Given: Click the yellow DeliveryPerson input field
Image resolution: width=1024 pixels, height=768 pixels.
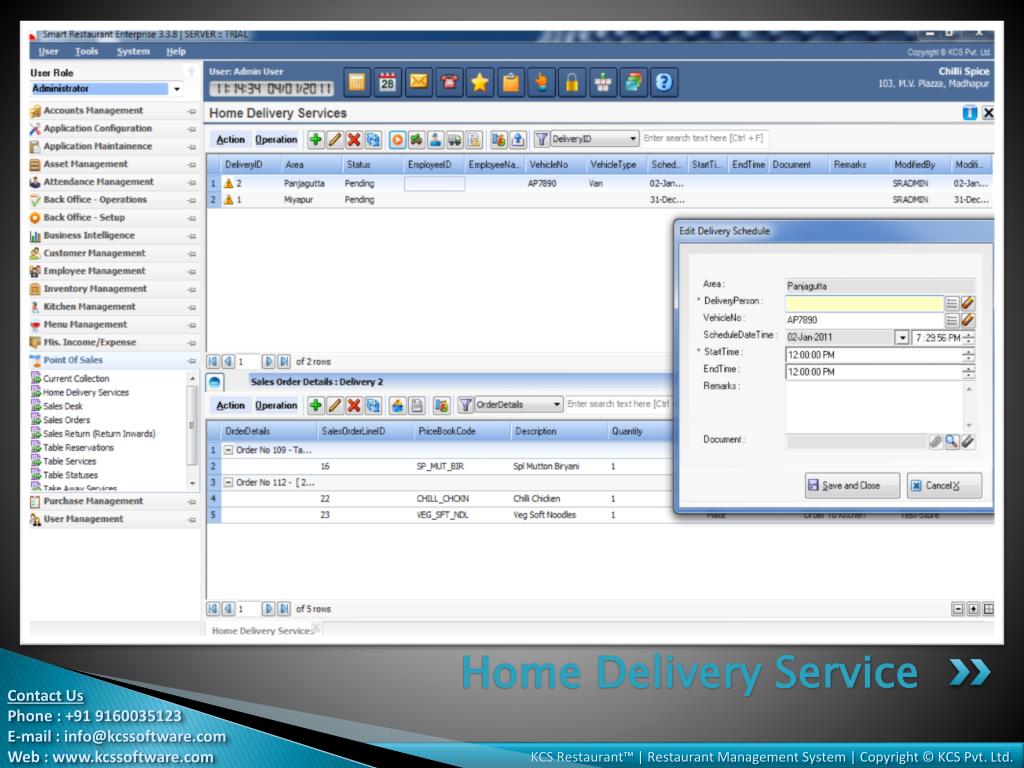Looking at the screenshot, I should 865,303.
